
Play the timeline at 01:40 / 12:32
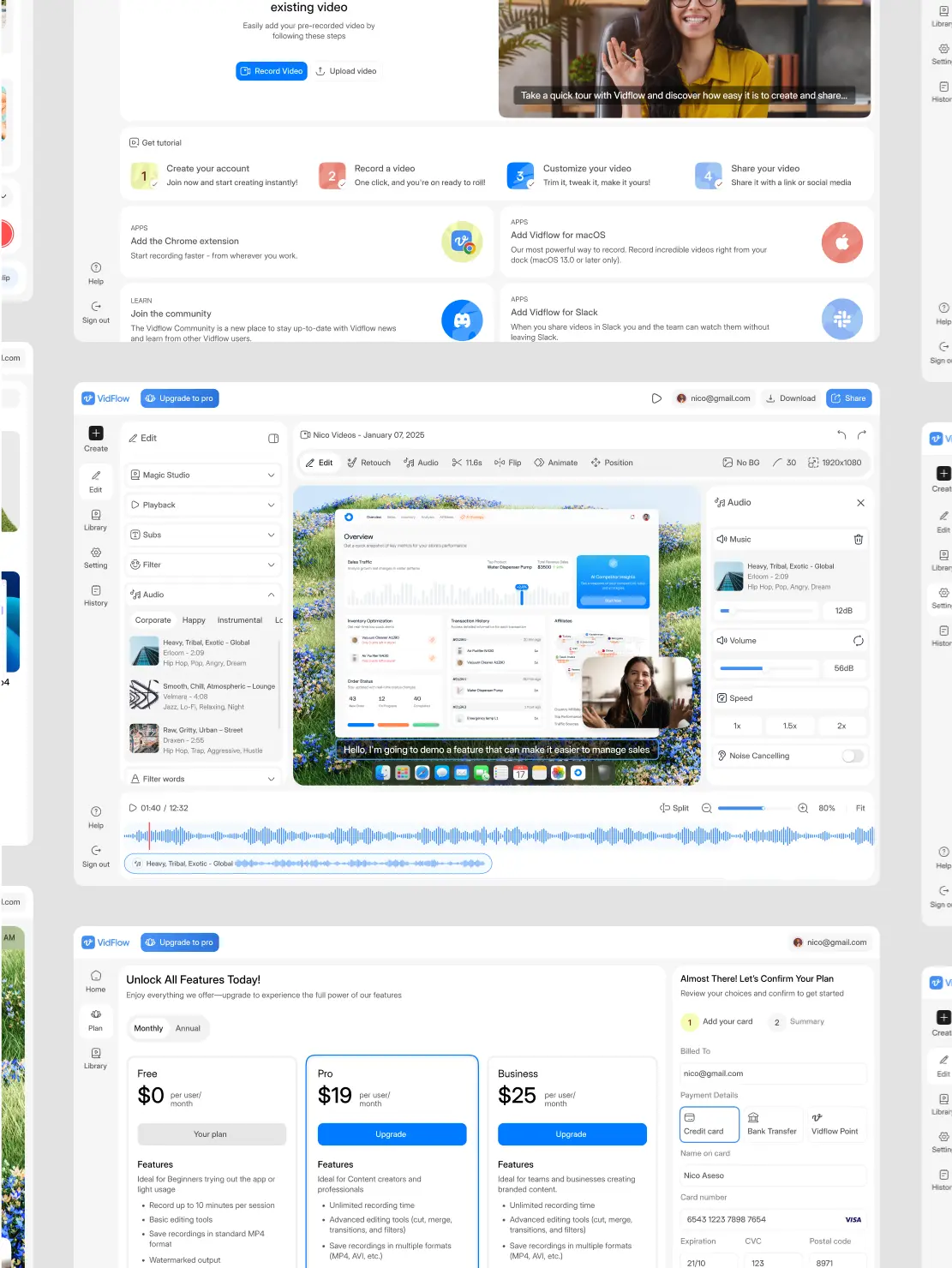point(133,808)
